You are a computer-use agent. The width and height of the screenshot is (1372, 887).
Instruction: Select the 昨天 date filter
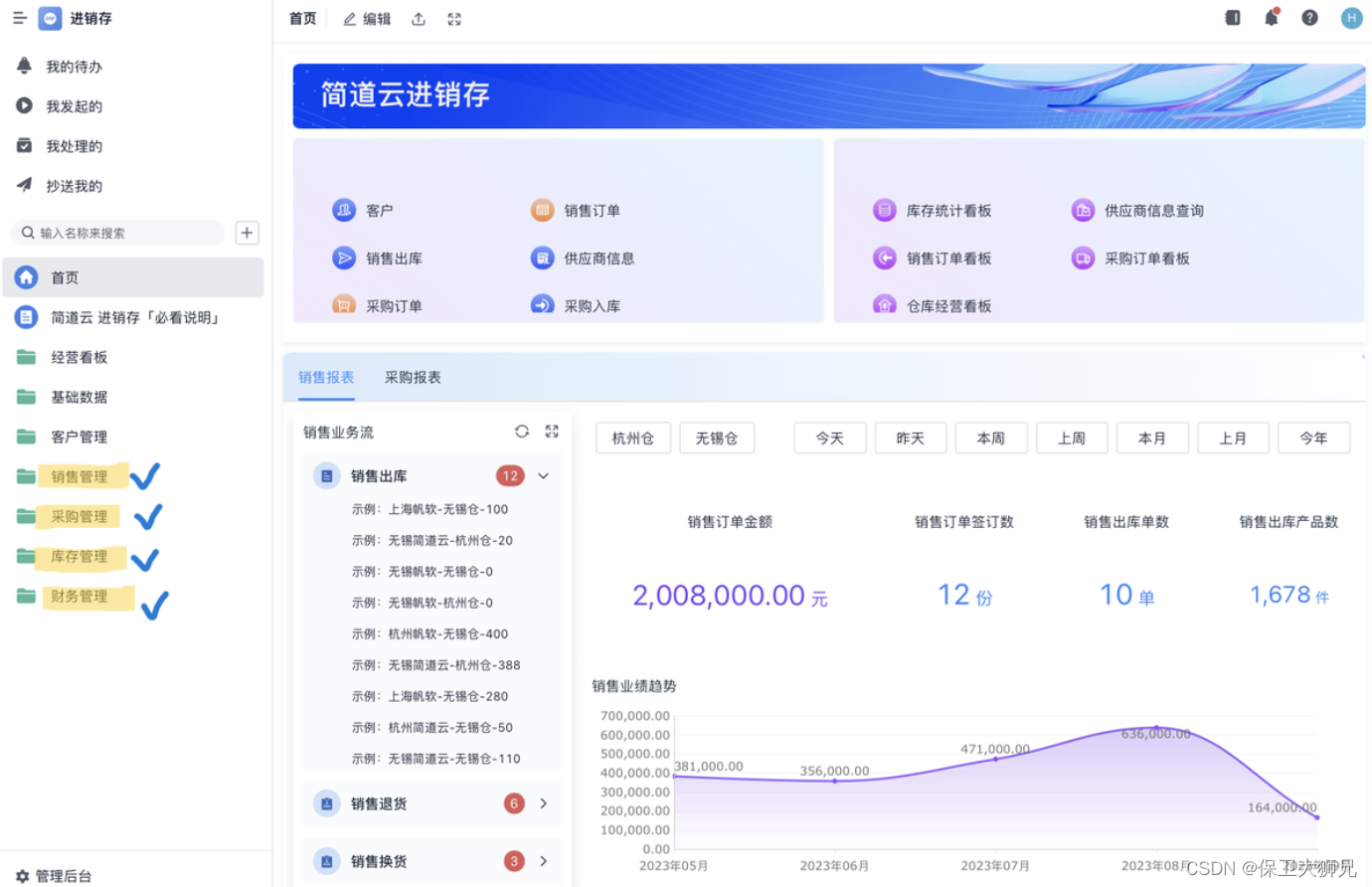[911, 438]
